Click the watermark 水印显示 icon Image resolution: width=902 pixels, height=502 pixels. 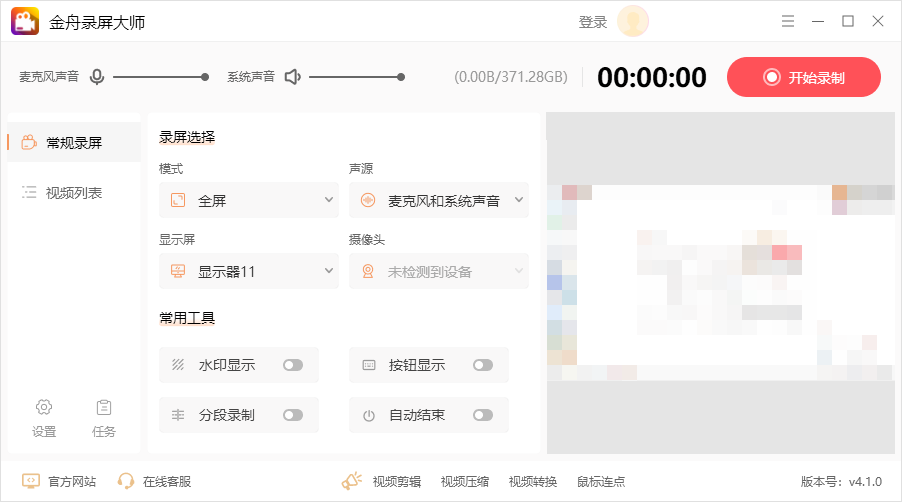pos(178,365)
